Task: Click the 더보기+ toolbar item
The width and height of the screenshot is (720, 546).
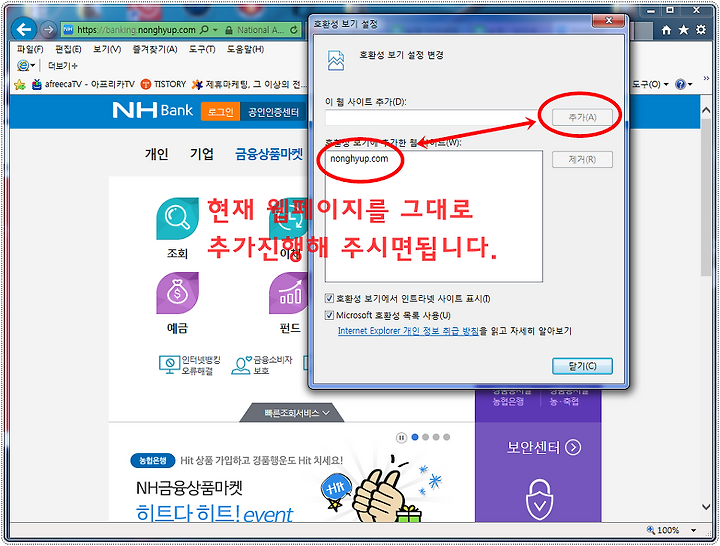Action: coord(62,66)
